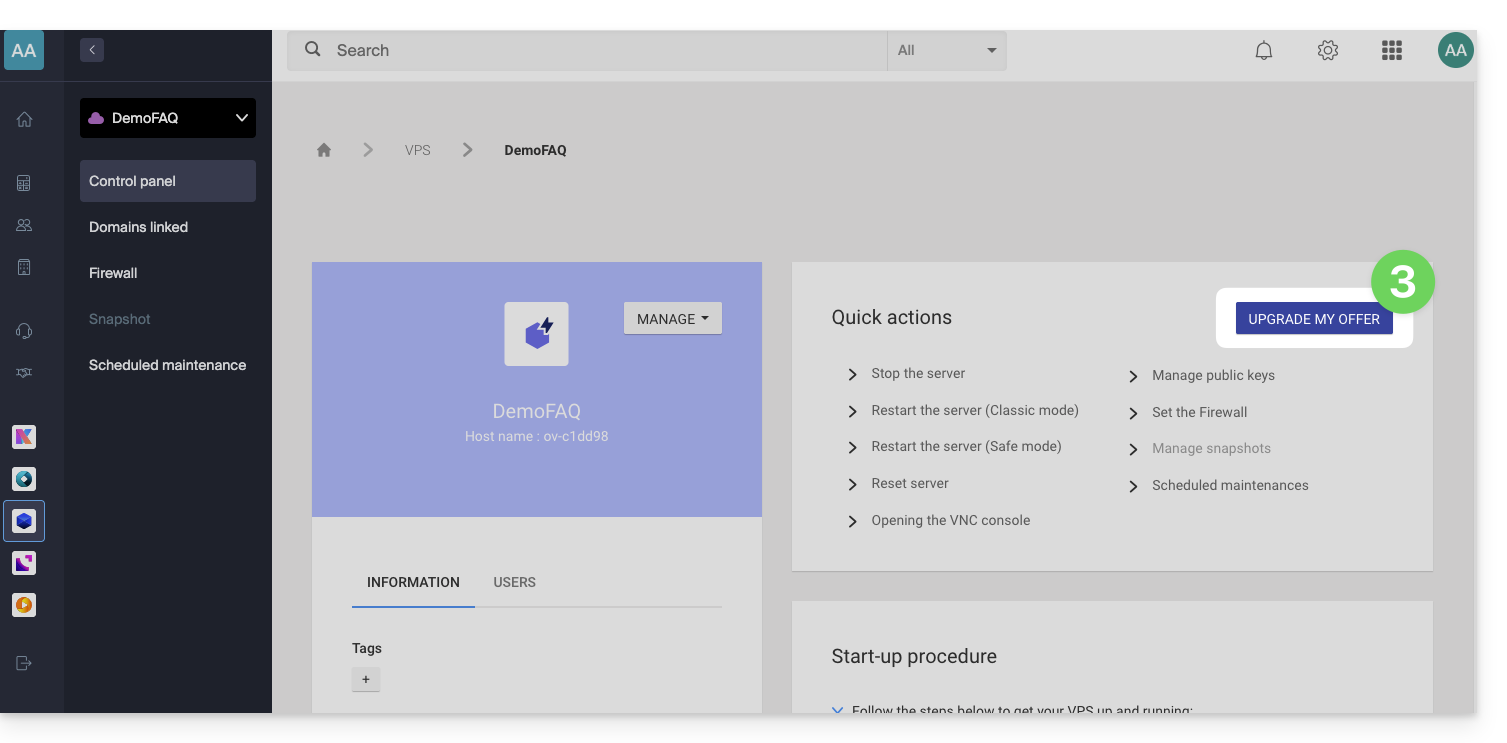Expand the MANAGE dropdown button
Screen dimensions: 1507x743
click(x=672, y=319)
